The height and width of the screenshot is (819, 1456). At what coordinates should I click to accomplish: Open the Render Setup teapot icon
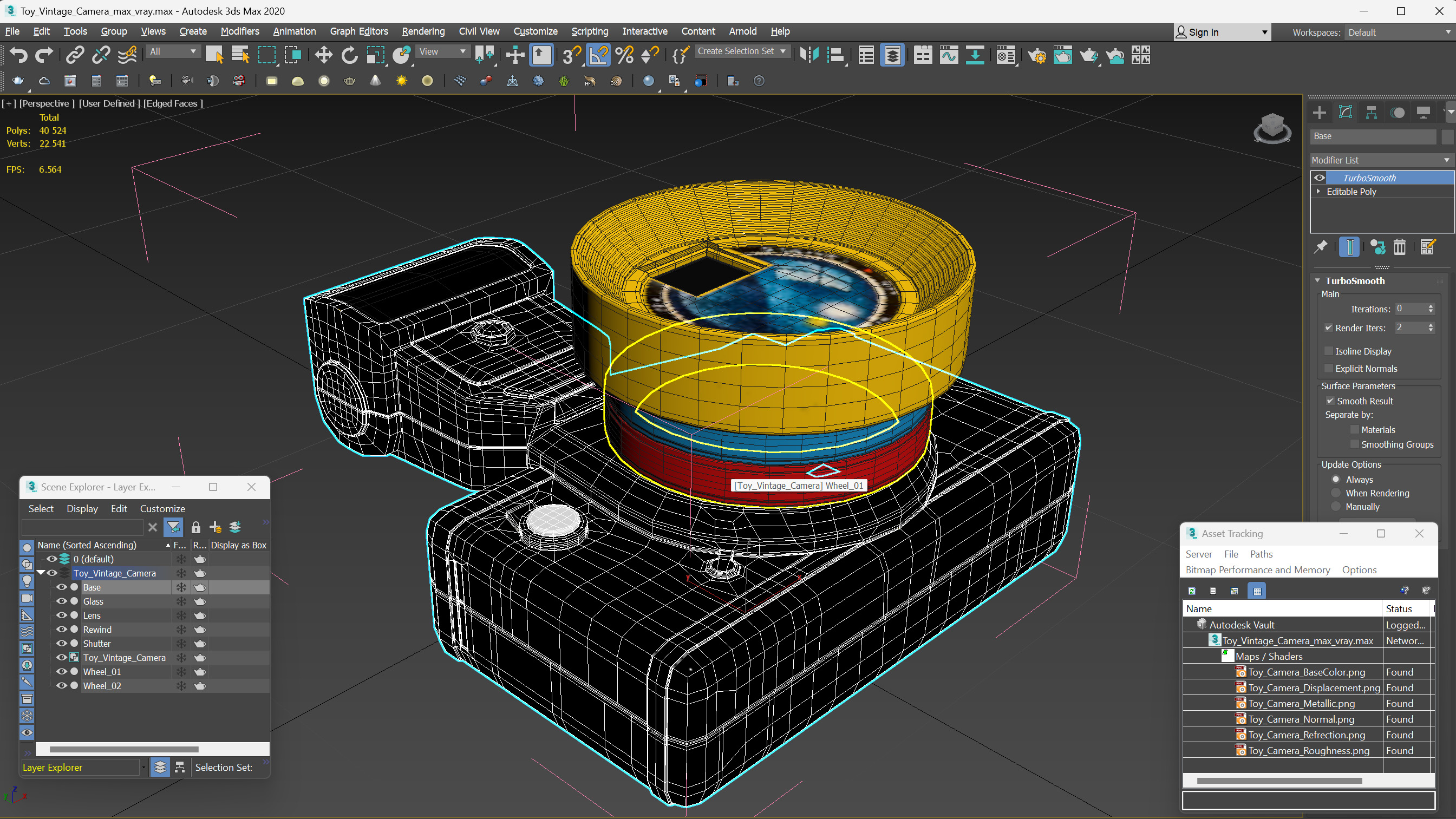(x=1036, y=55)
